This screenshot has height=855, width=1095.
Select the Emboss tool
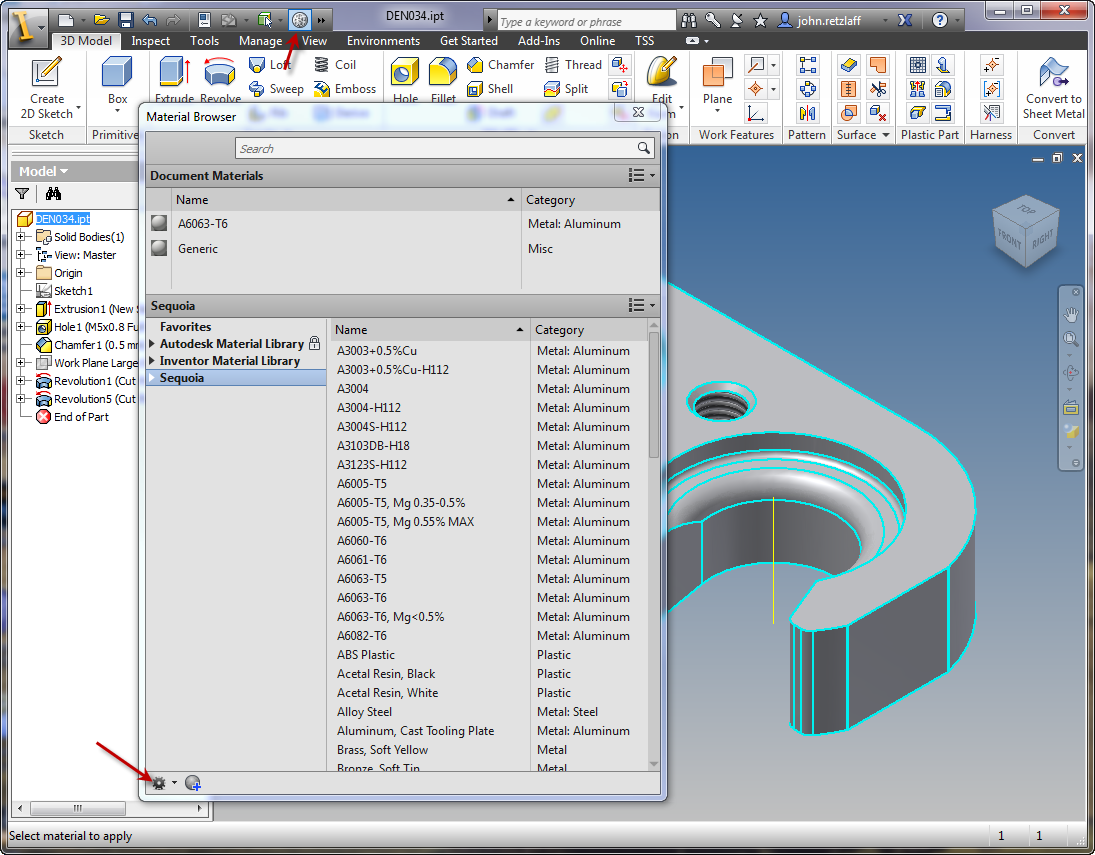pyautogui.click(x=345, y=89)
